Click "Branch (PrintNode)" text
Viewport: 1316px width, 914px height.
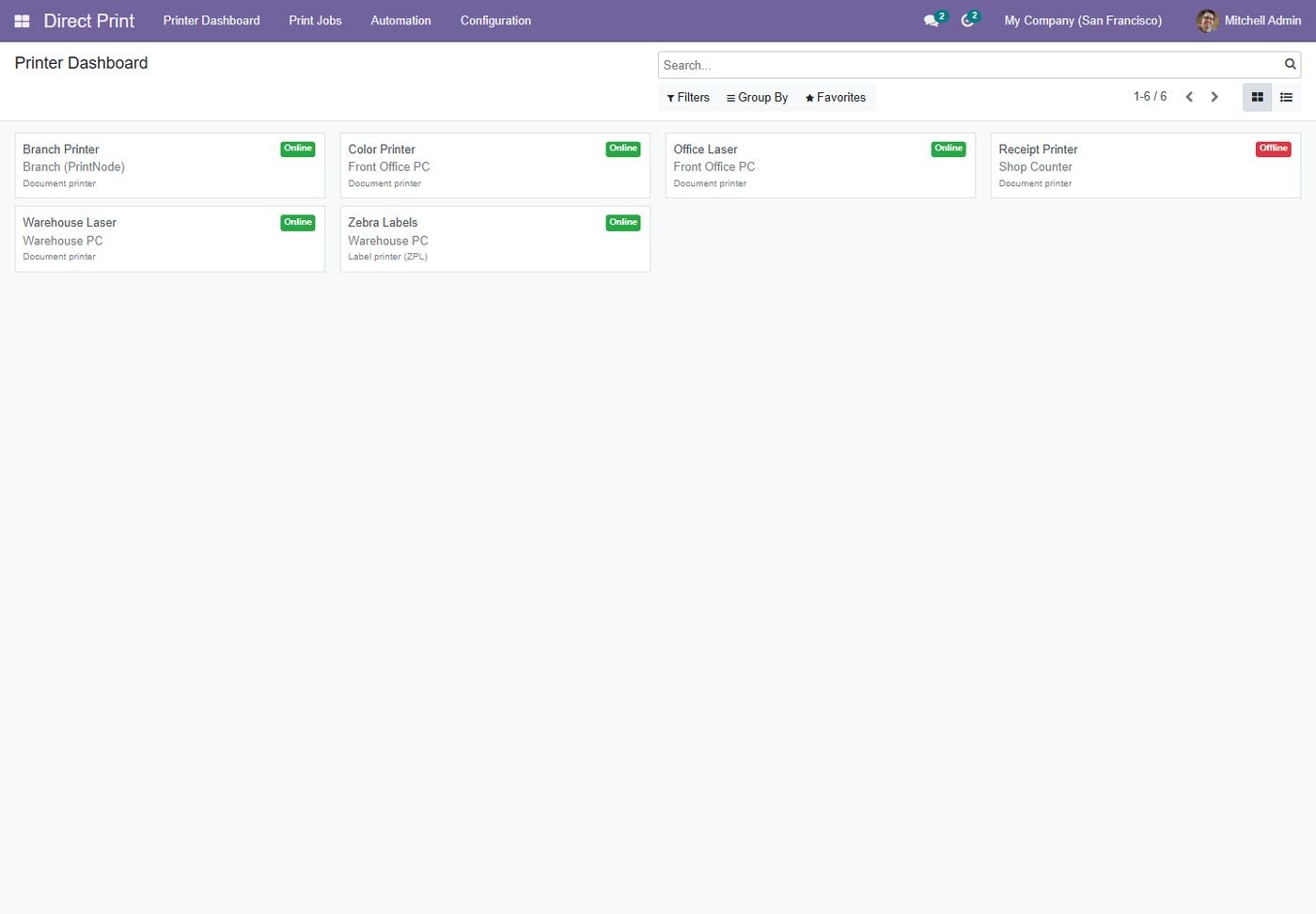73,167
